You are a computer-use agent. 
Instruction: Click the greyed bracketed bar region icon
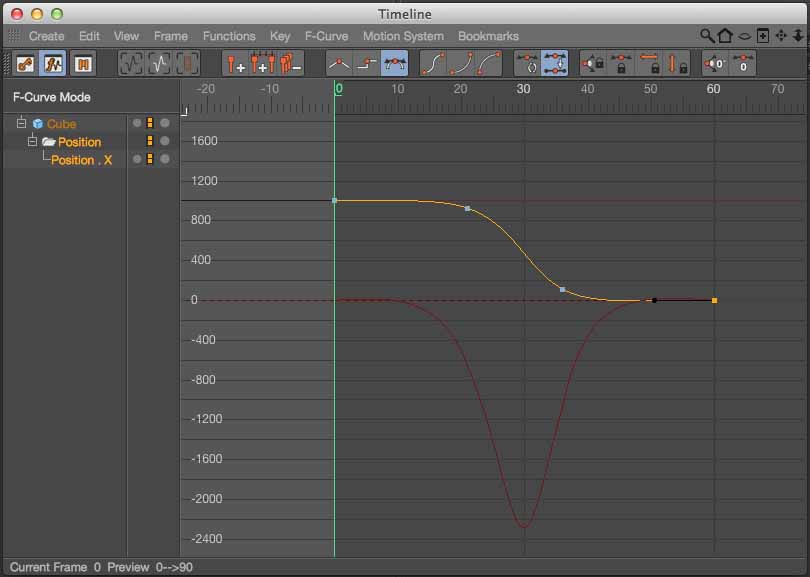click(x=187, y=64)
